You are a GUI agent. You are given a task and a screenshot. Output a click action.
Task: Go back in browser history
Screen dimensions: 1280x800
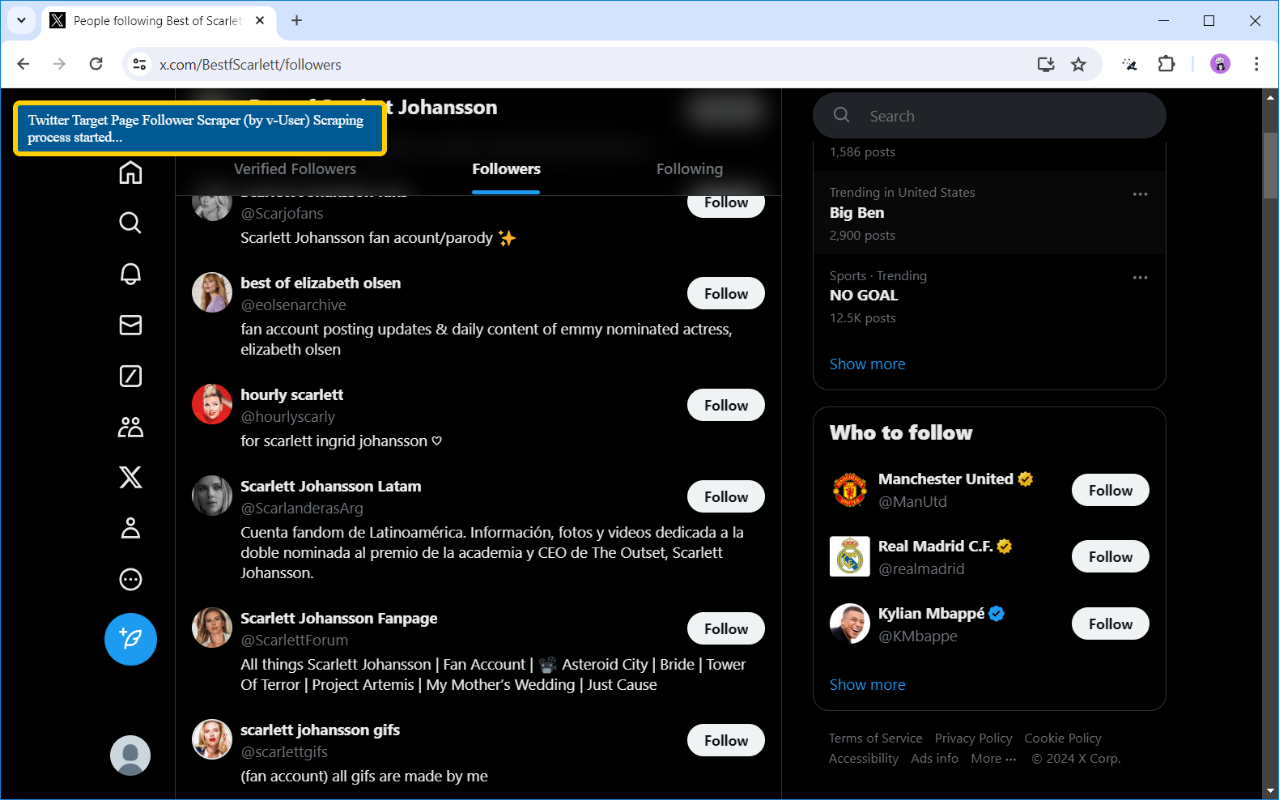pyautogui.click(x=24, y=64)
